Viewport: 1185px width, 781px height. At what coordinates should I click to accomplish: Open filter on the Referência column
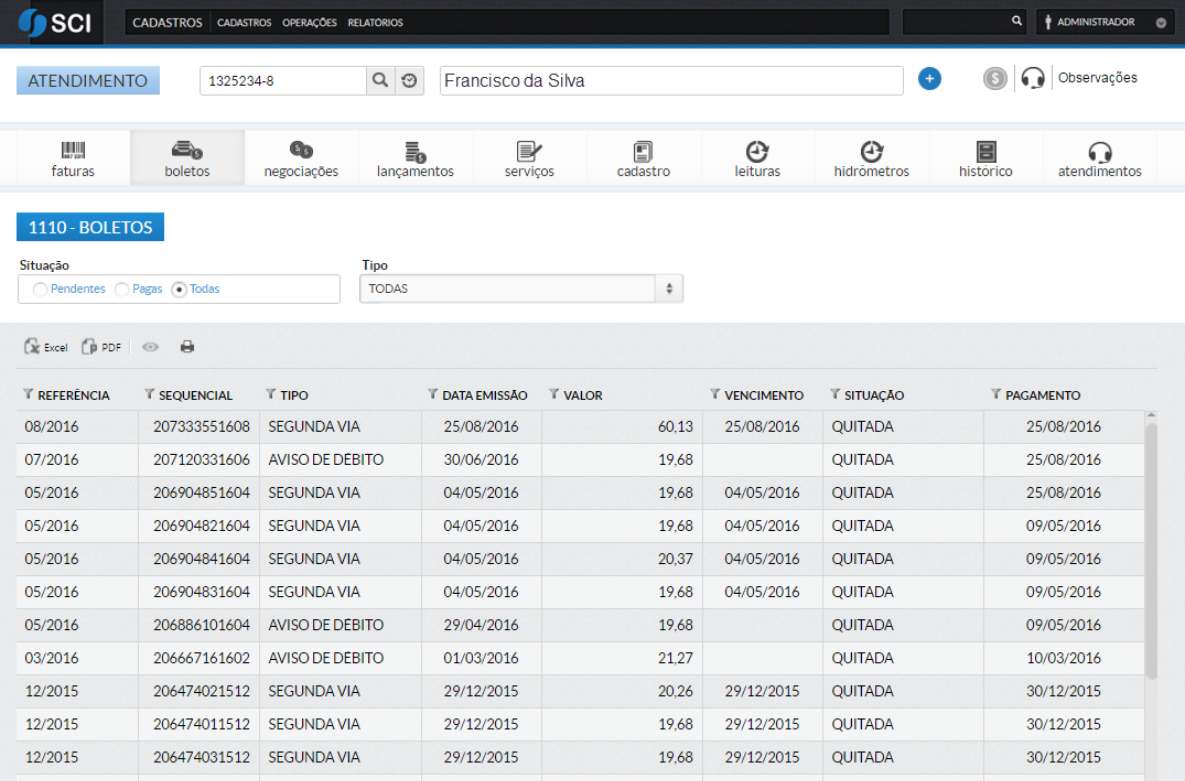[x=28, y=395]
